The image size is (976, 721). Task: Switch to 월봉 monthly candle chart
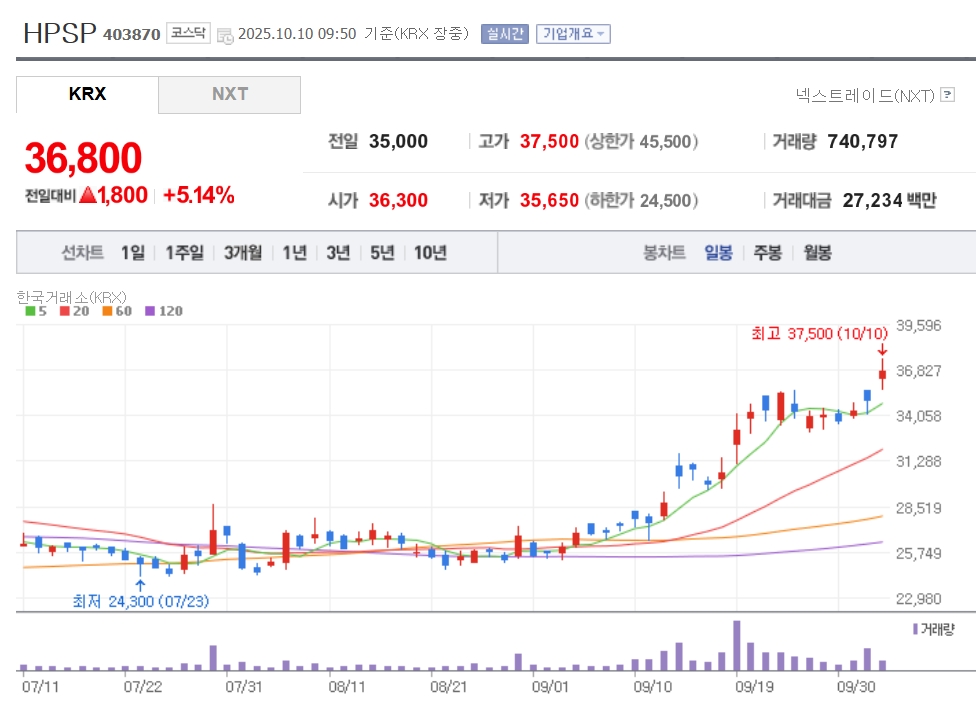817,252
